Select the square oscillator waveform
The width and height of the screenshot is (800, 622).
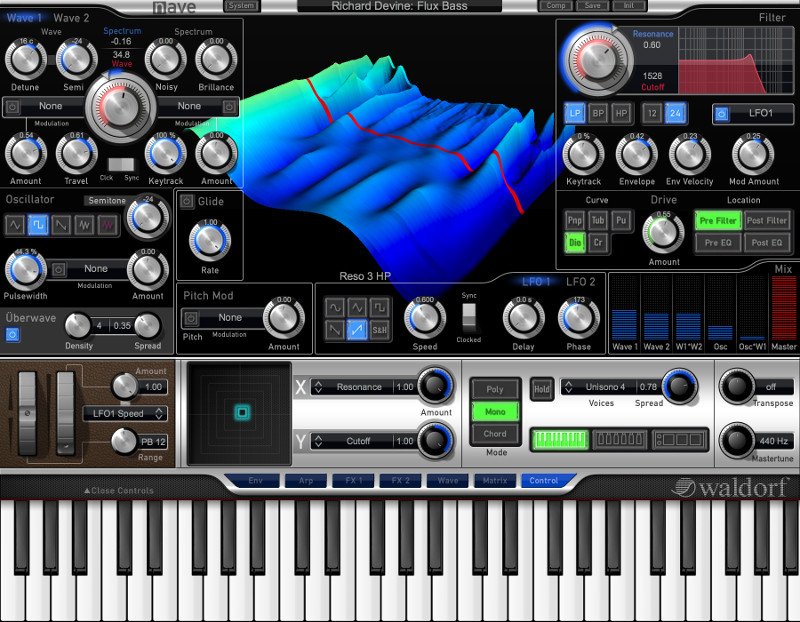click(38, 225)
